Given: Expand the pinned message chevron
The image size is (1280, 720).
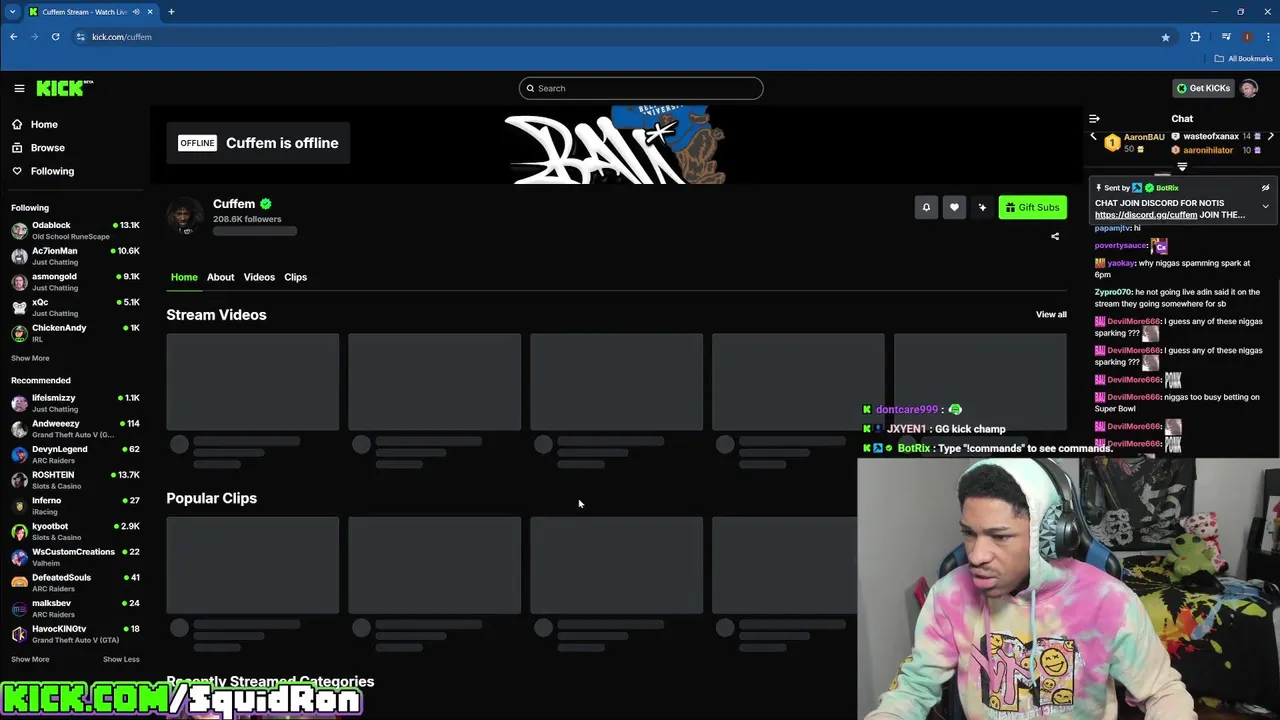Looking at the screenshot, I should tap(1265, 207).
